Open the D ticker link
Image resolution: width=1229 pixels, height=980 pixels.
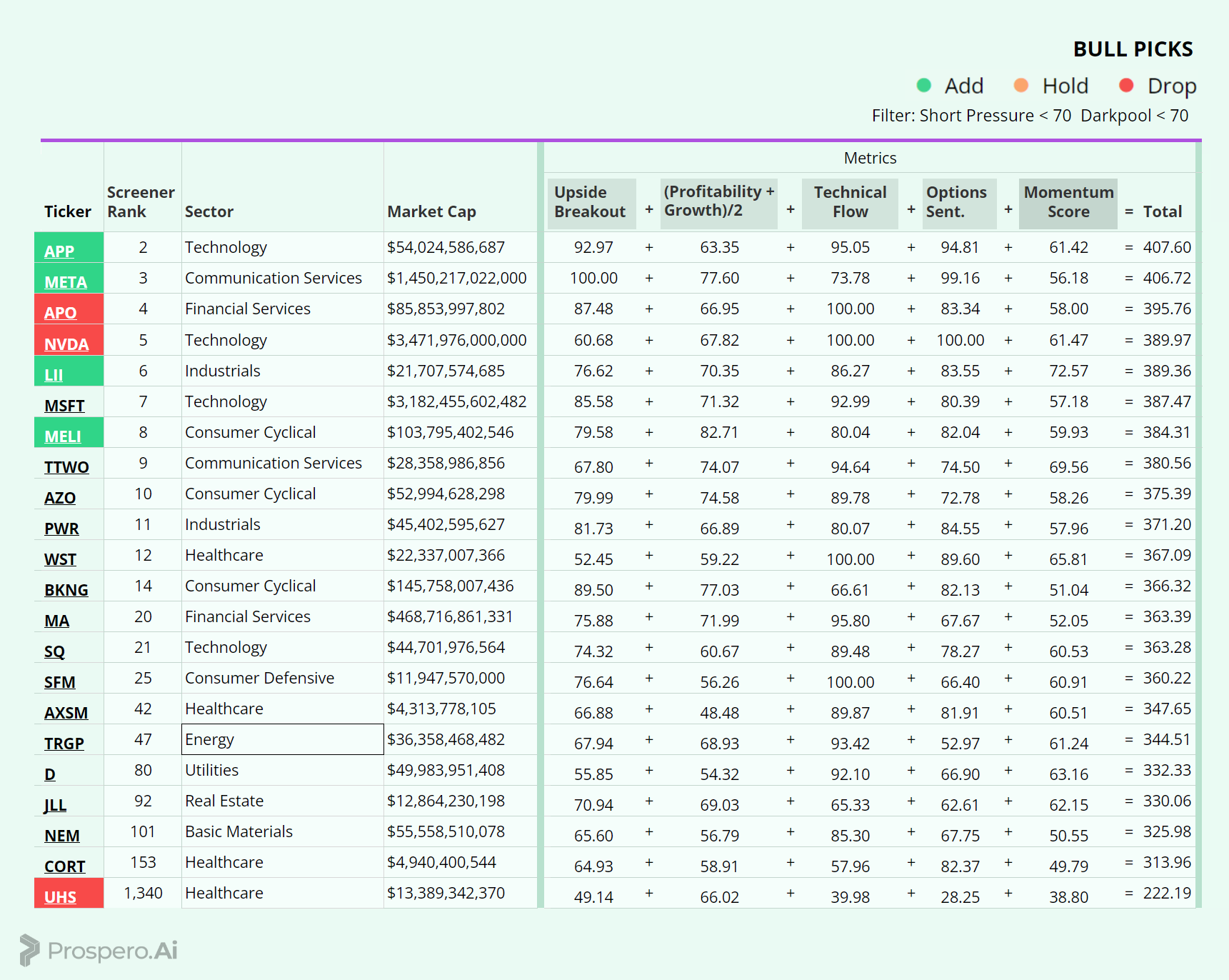(x=50, y=774)
